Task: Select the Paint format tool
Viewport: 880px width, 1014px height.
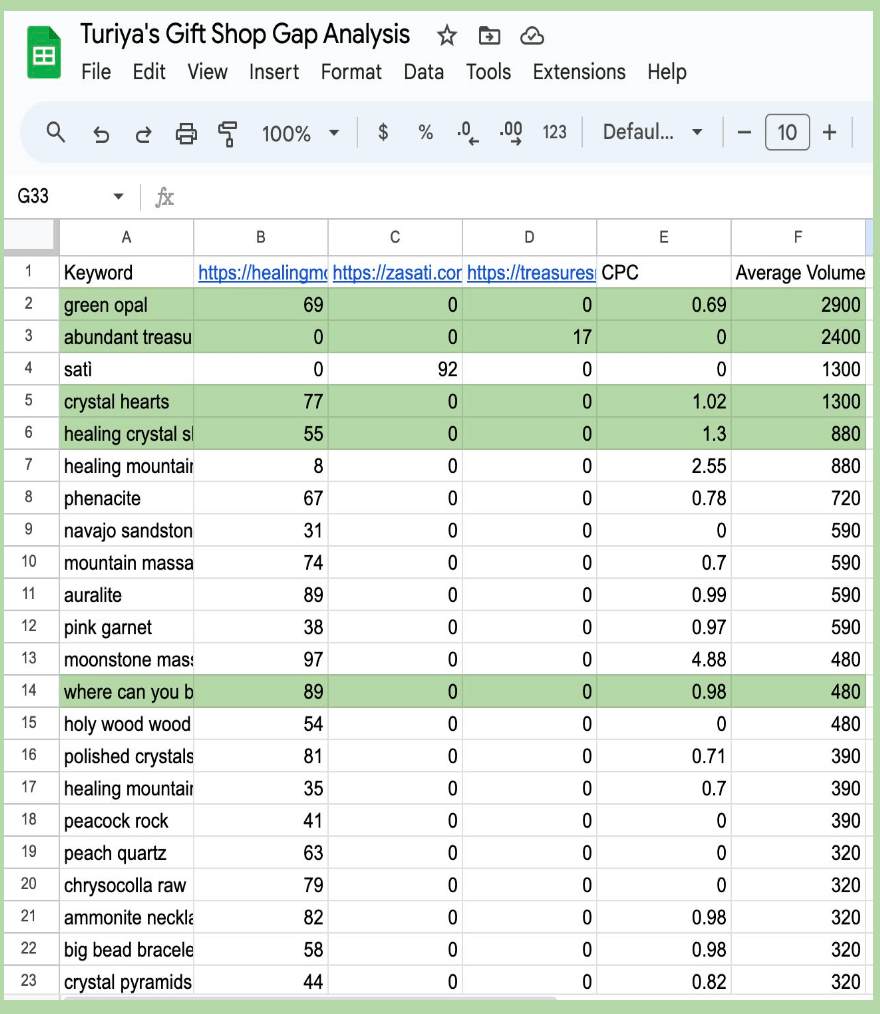Action: point(229,131)
